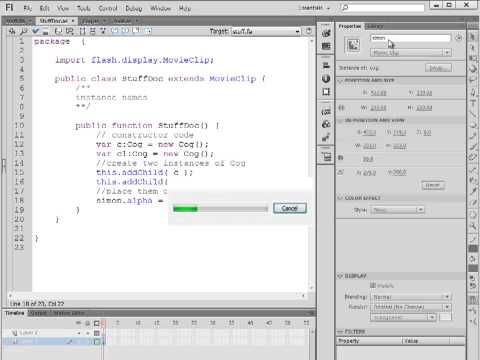
Task: Click the Auto format icon in script toolbar
Action: [45, 32]
